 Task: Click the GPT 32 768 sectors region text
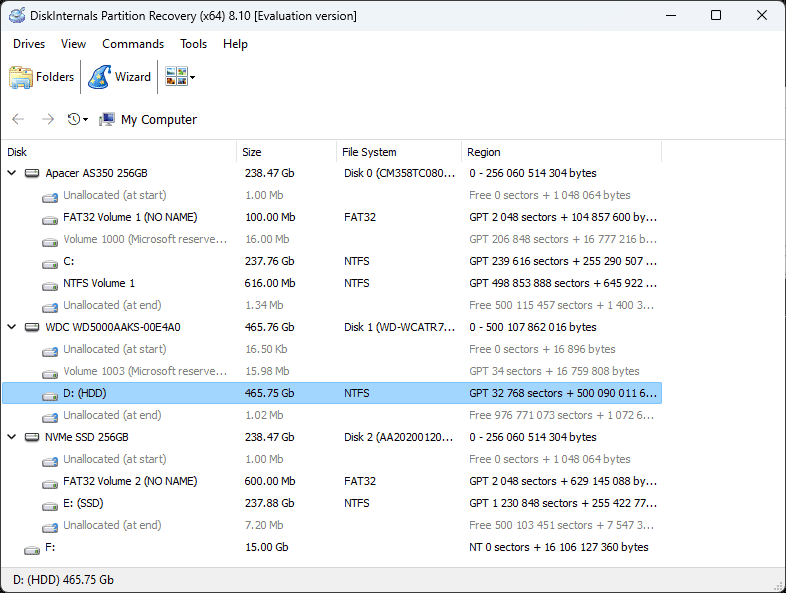click(563, 393)
